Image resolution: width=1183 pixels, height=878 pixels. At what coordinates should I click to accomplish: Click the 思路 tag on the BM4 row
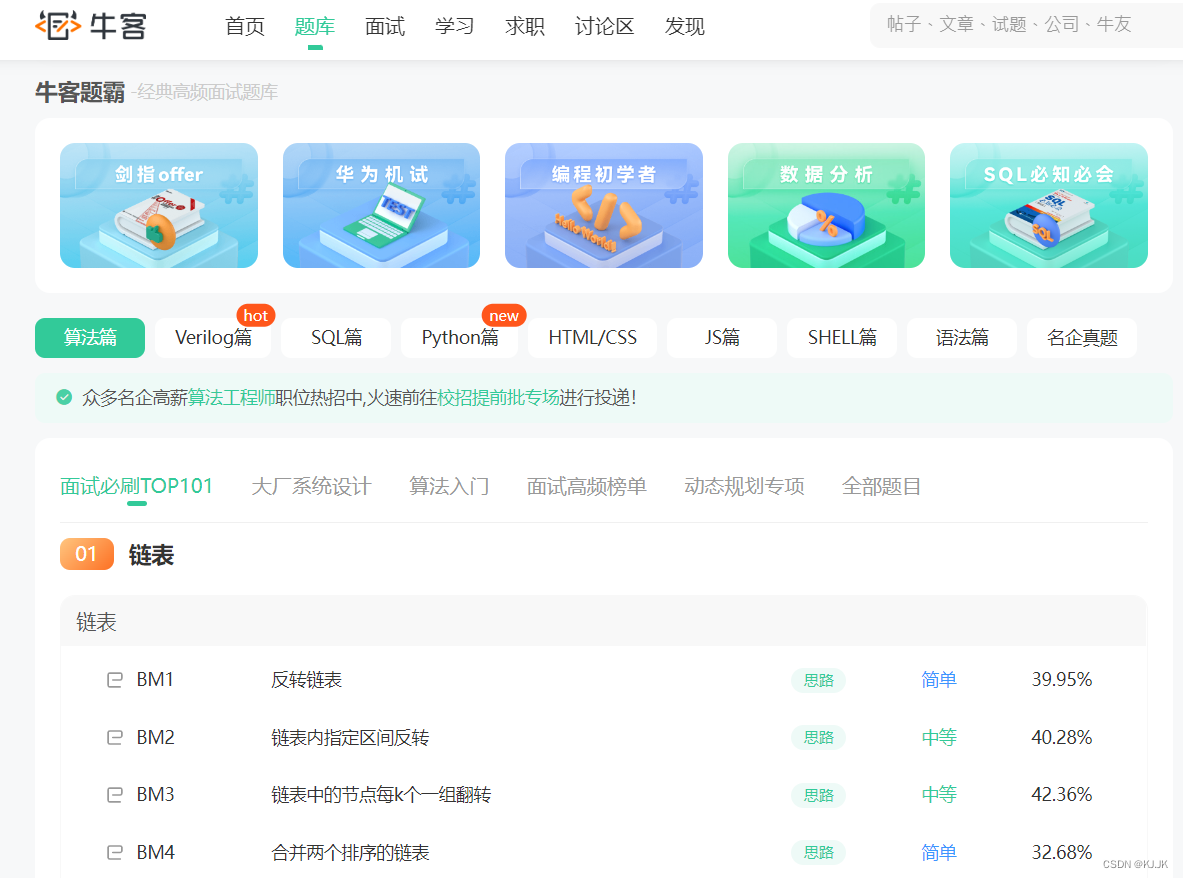[x=819, y=852]
